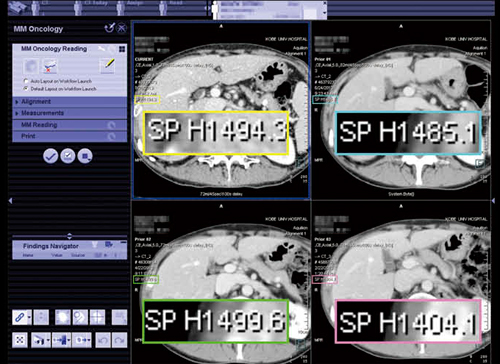Click the redo arrow button
This screenshot has width=500, height=364.
120,340
